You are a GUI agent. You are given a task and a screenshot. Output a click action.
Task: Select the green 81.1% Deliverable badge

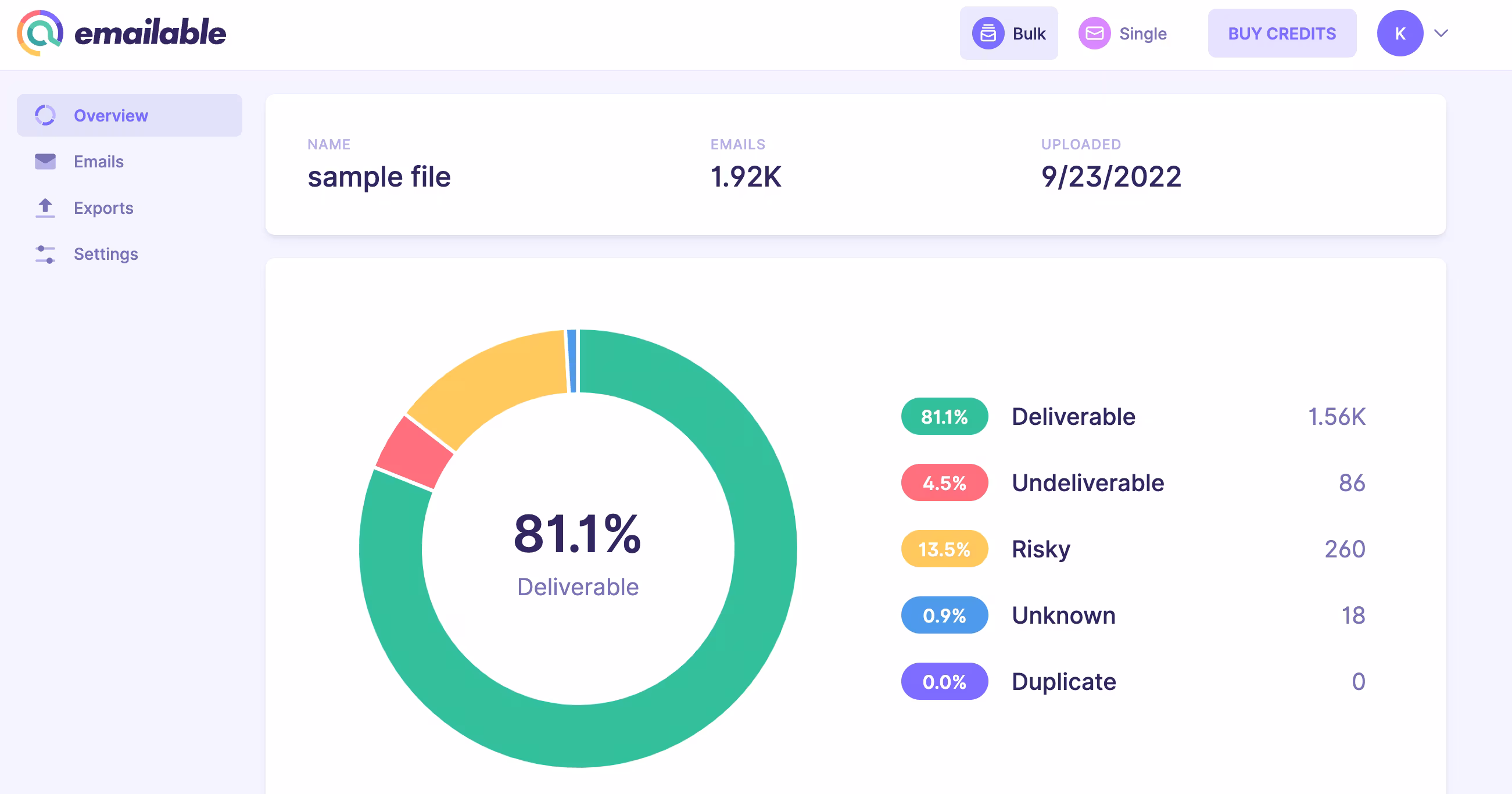944,416
